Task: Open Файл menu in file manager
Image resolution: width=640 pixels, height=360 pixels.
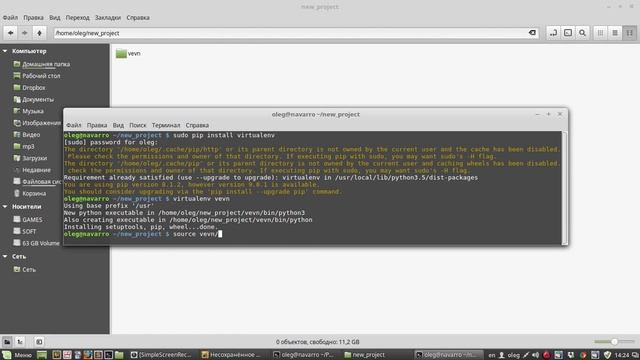Action: tap(10, 18)
